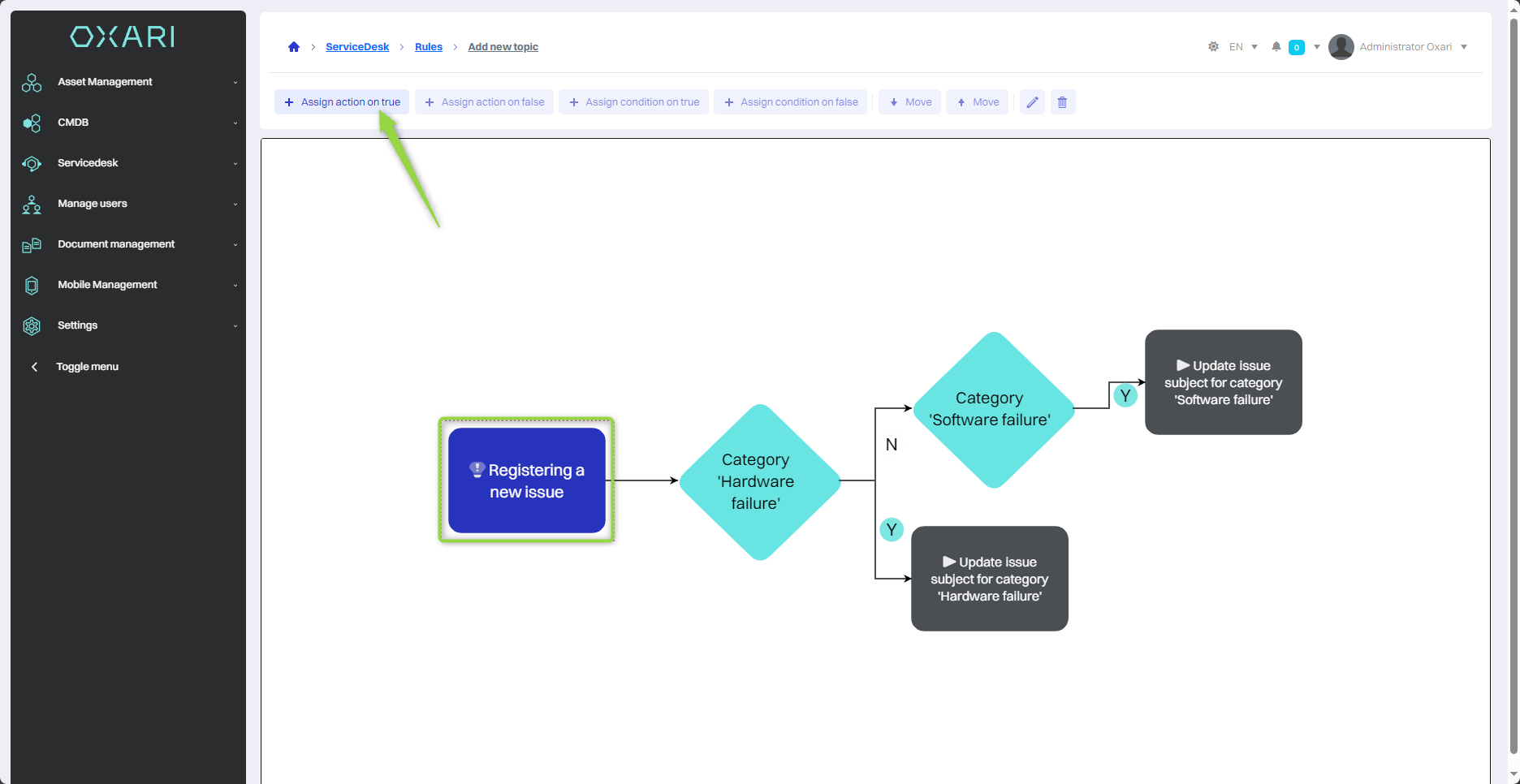1520x784 pixels.
Task: Click the Administrator Oxari avatar
Action: 1341,47
